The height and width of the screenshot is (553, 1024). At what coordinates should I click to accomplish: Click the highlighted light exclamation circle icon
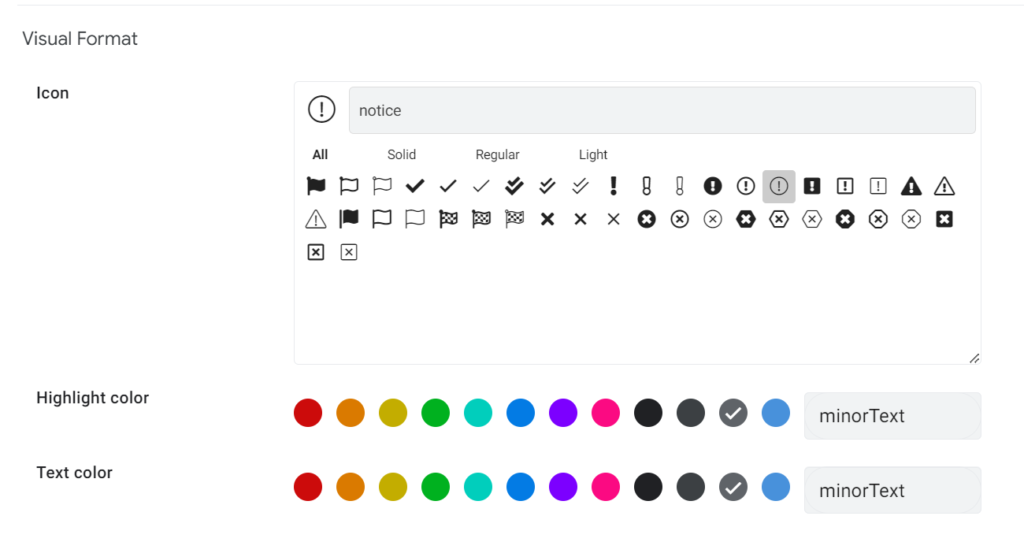tap(779, 186)
